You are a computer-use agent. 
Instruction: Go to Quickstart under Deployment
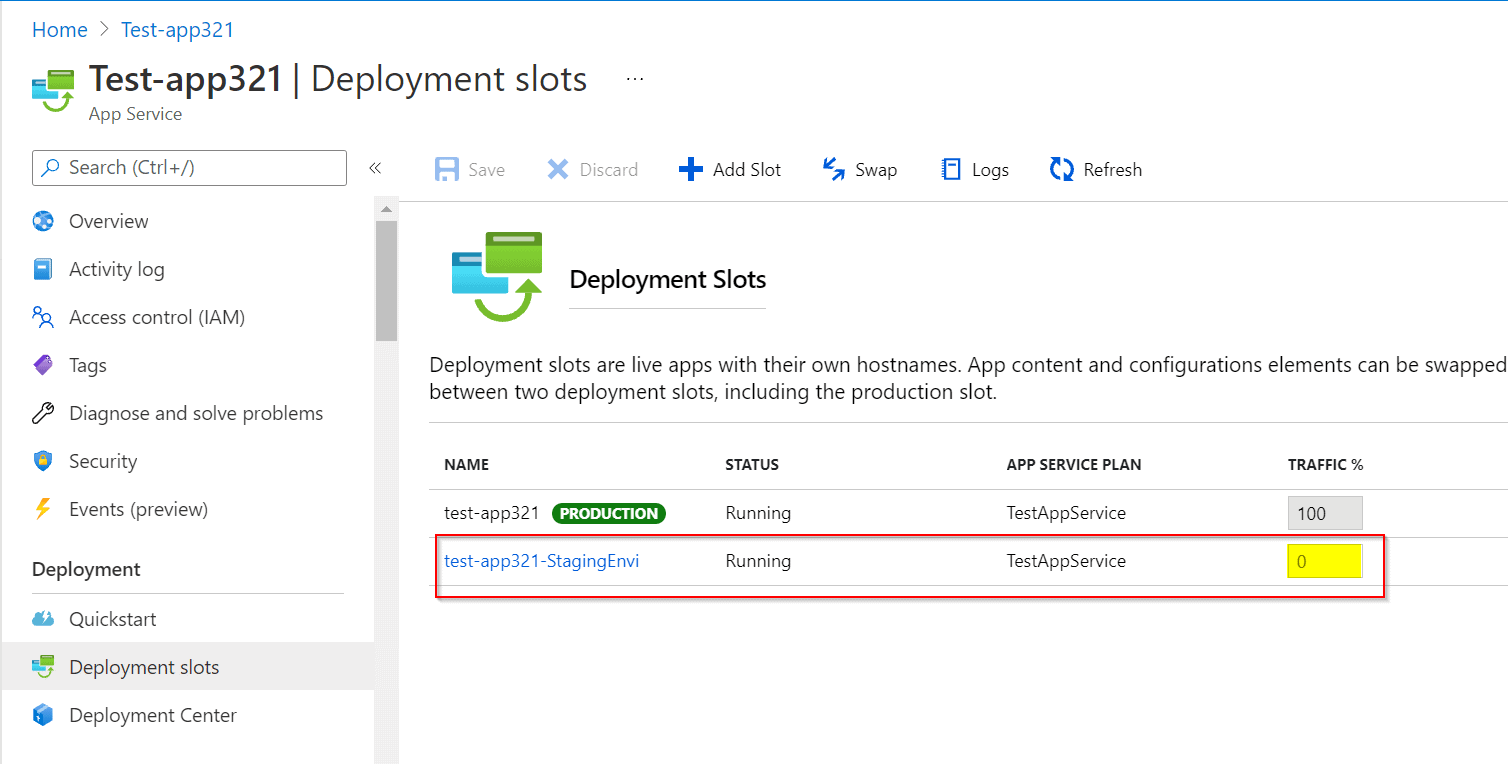[112, 620]
